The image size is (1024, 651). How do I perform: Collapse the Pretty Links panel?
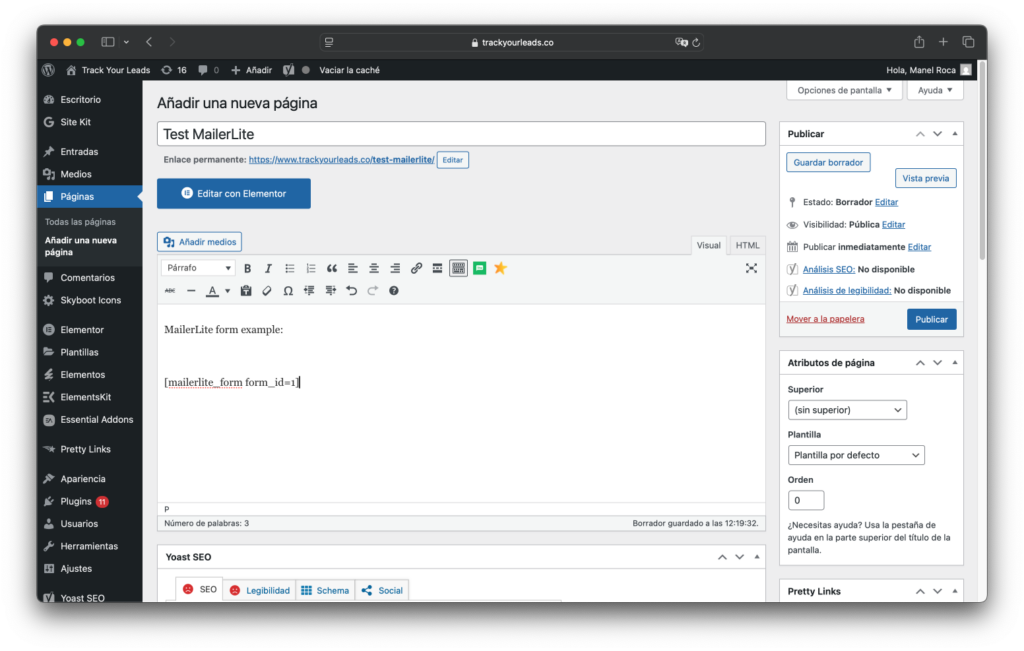(955, 592)
